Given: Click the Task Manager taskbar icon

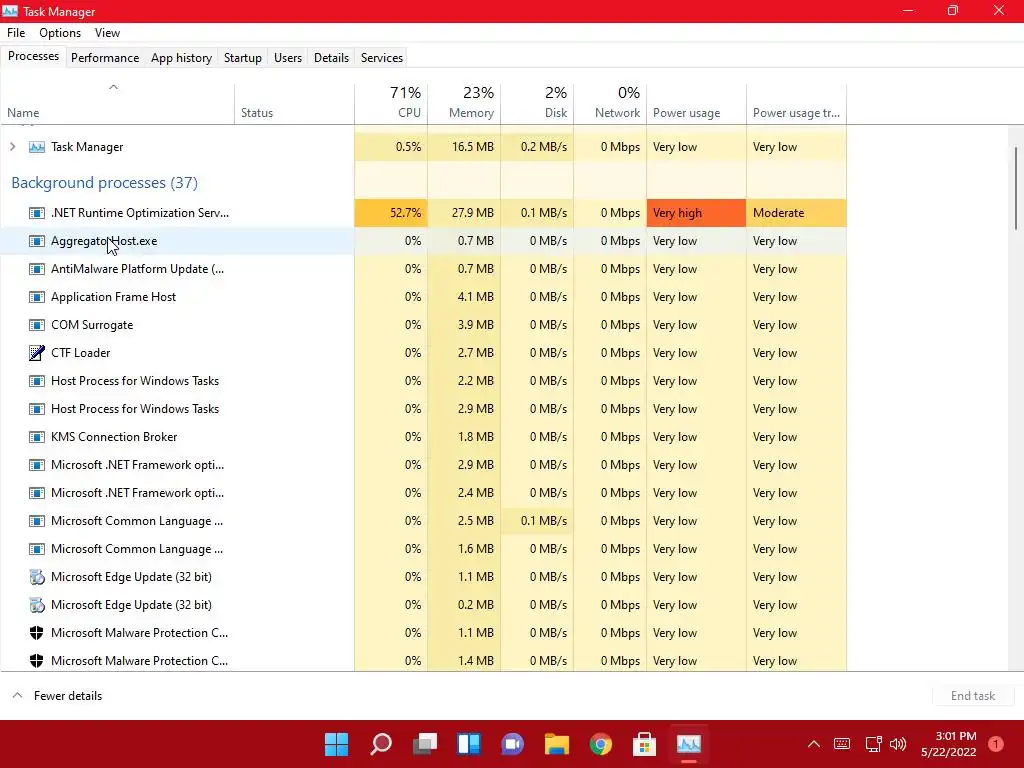Looking at the screenshot, I should (x=689, y=744).
